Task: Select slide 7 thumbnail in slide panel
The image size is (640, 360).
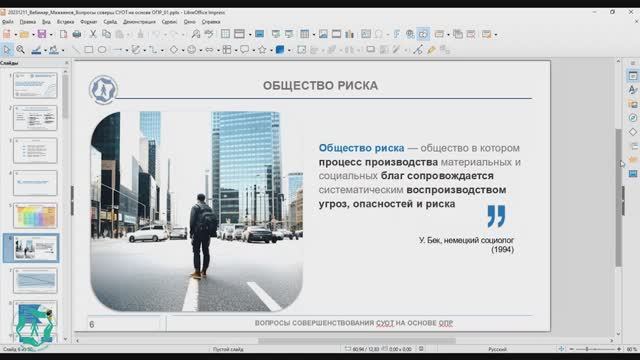Action: [35, 280]
